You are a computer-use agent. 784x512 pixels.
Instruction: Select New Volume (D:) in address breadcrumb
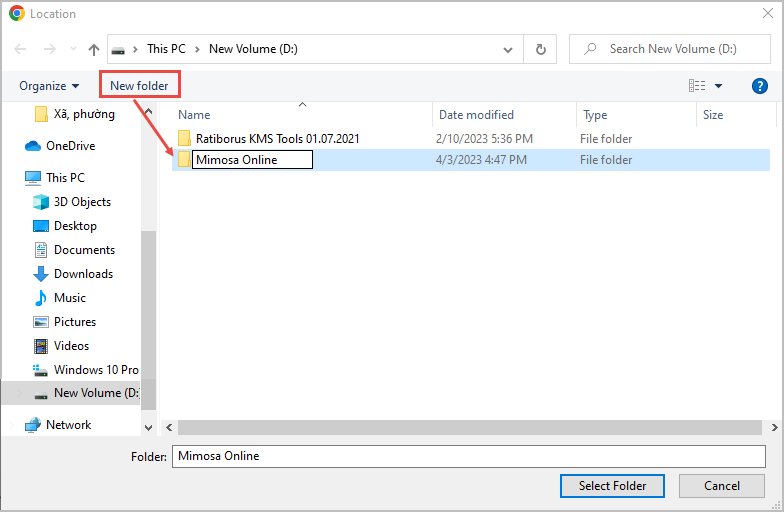(253, 49)
